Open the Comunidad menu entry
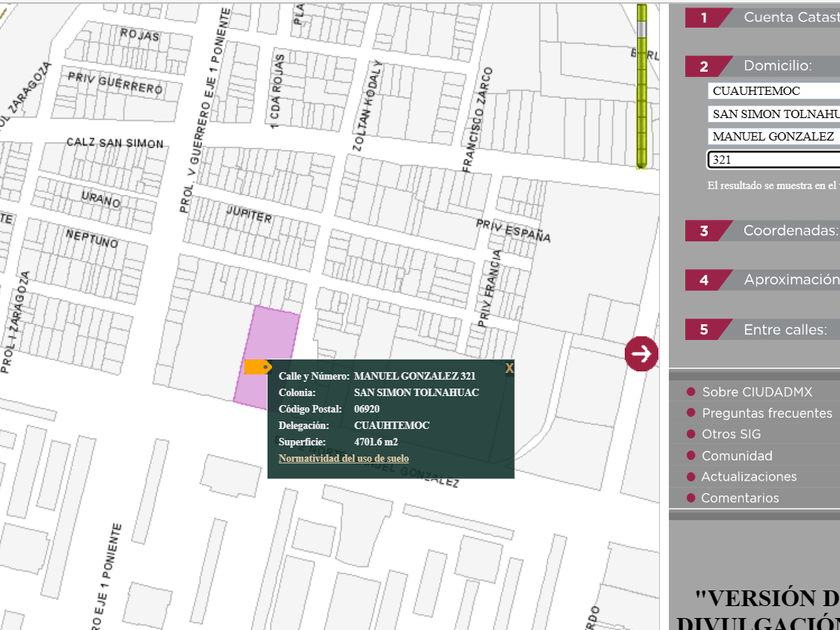Viewport: 840px width, 630px height. tap(736, 456)
